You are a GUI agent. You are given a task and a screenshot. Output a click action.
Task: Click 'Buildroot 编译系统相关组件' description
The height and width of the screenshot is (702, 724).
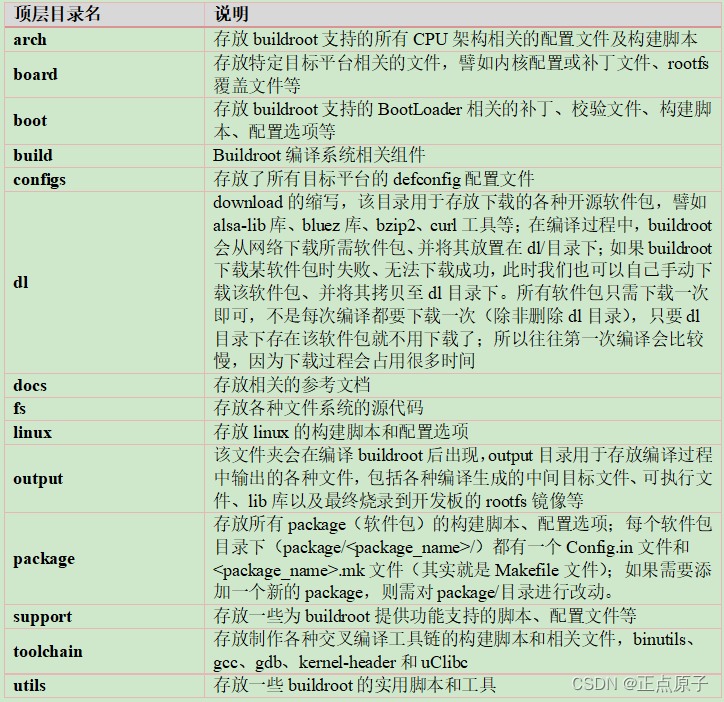pyautogui.click(x=463, y=156)
